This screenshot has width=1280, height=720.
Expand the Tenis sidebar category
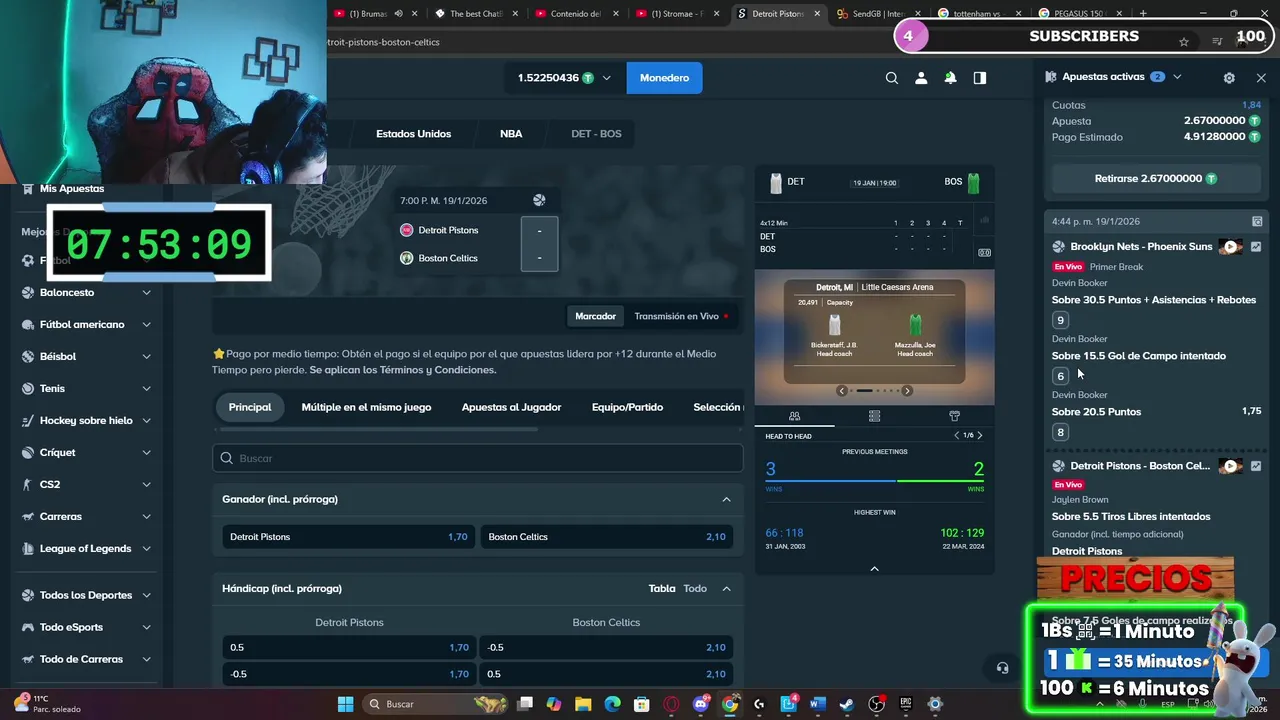pyautogui.click(x=146, y=389)
